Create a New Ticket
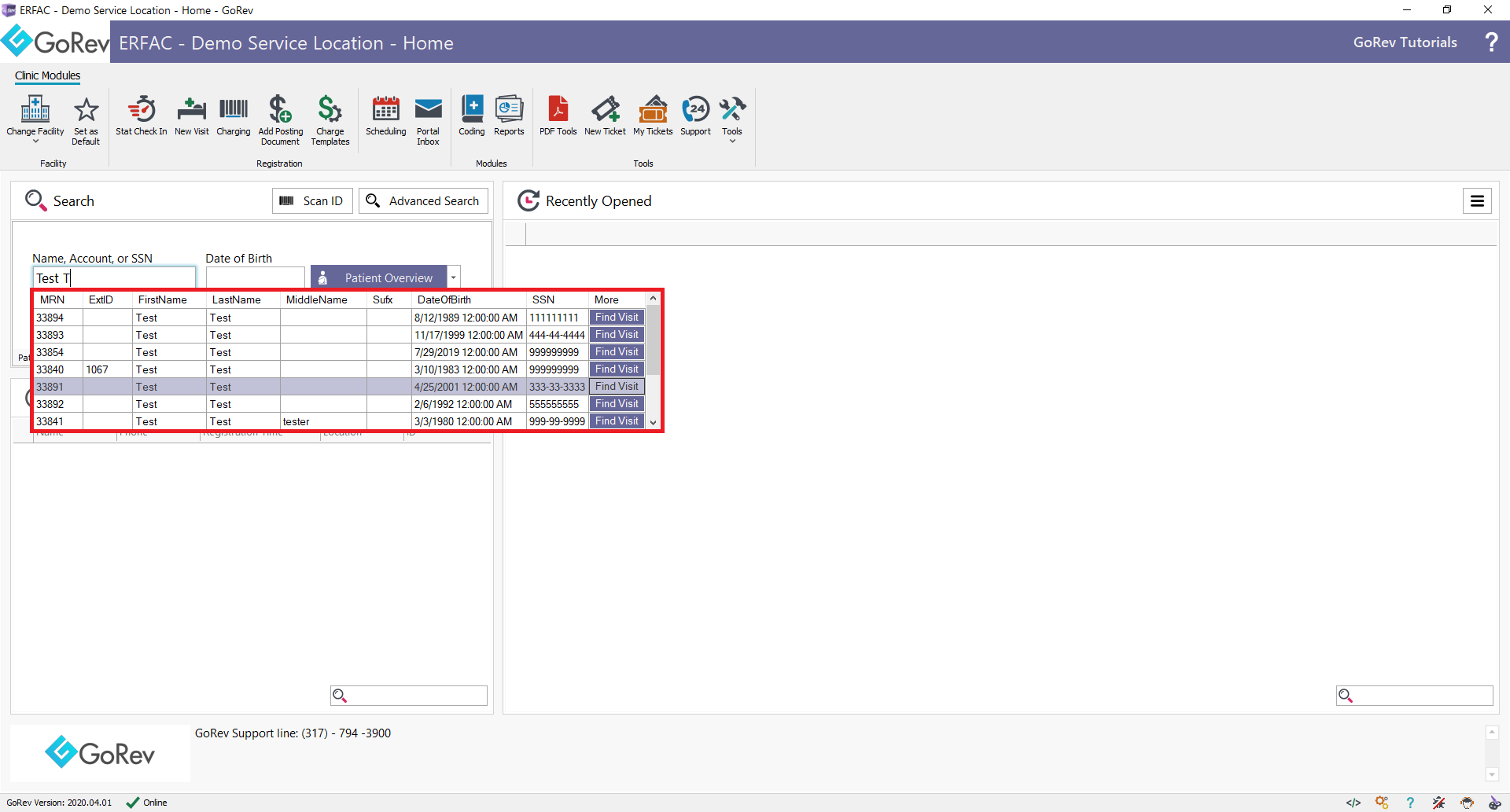The width and height of the screenshot is (1510, 812). [606, 116]
